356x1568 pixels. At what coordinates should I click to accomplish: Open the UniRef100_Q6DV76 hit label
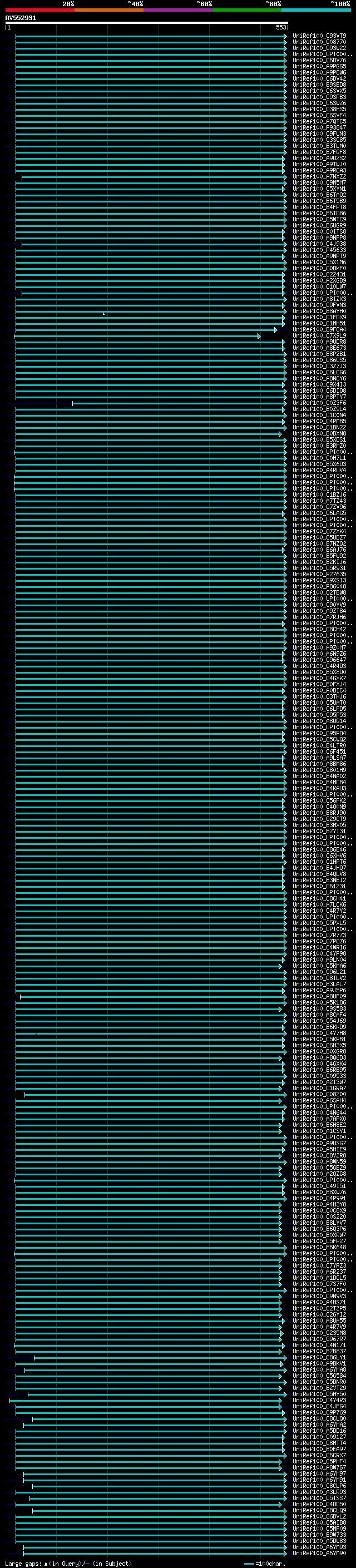pos(319,60)
